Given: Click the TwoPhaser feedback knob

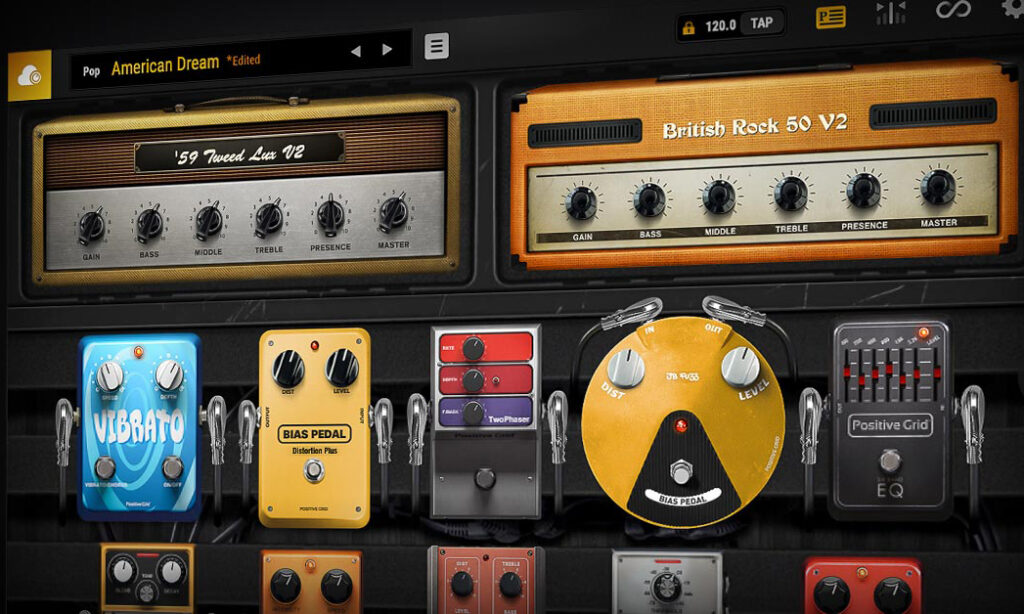Looking at the screenshot, I should pyautogui.click(x=472, y=412).
